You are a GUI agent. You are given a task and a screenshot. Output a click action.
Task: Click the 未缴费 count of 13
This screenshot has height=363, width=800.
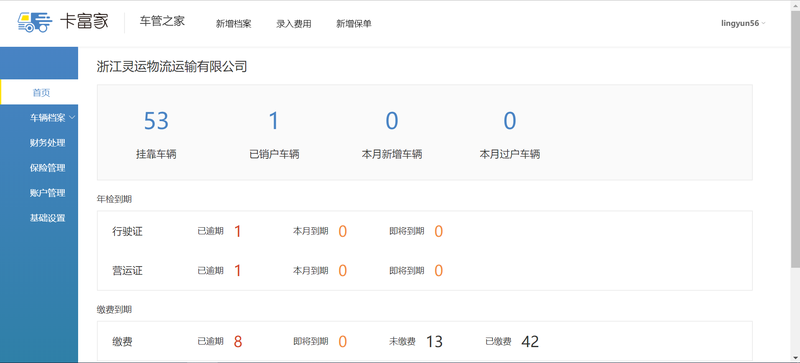[x=434, y=342]
